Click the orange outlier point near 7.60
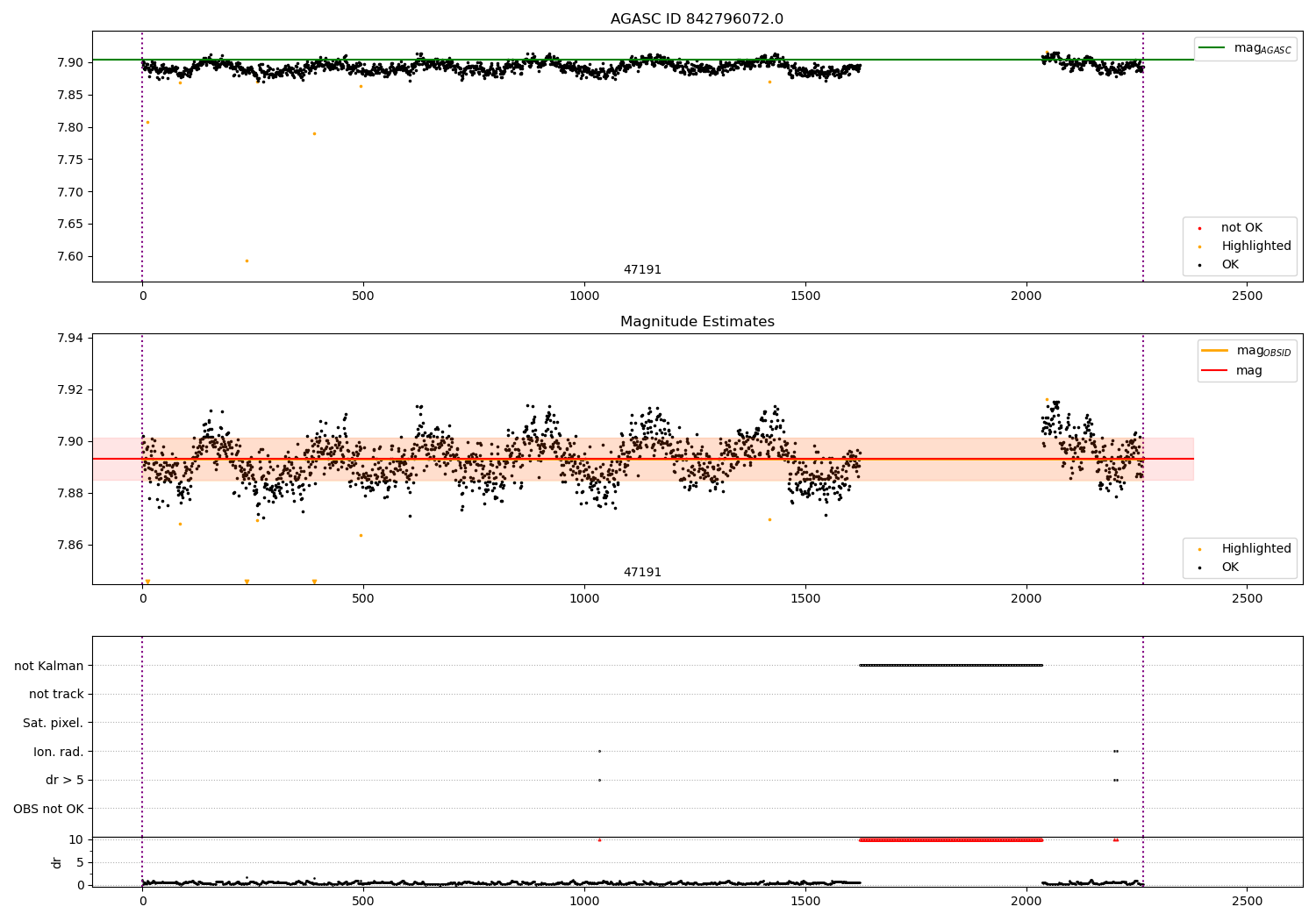This screenshot has height=921, width=1316. [x=247, y=261]
